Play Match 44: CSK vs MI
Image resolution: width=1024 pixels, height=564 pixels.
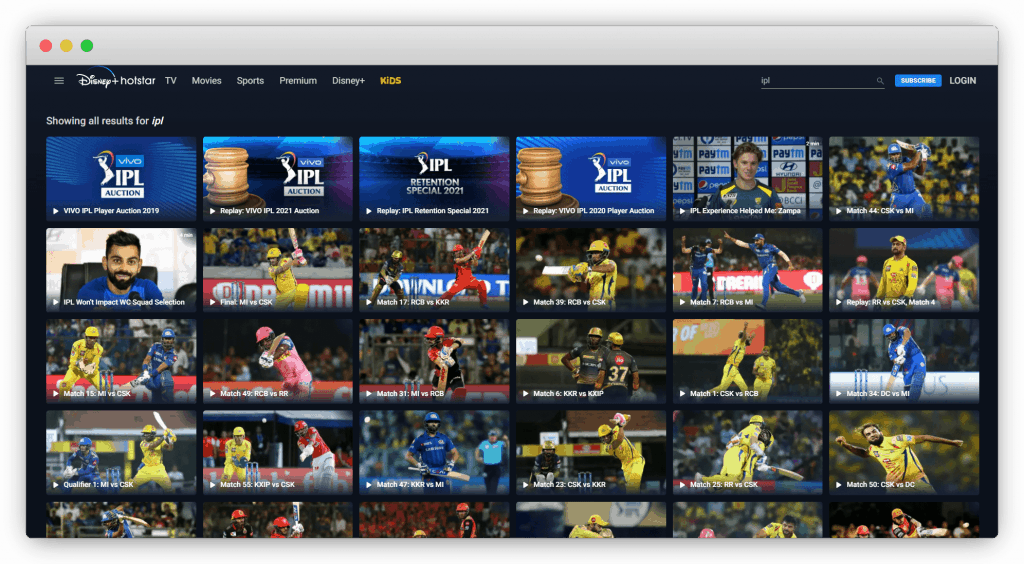(904, 178)
